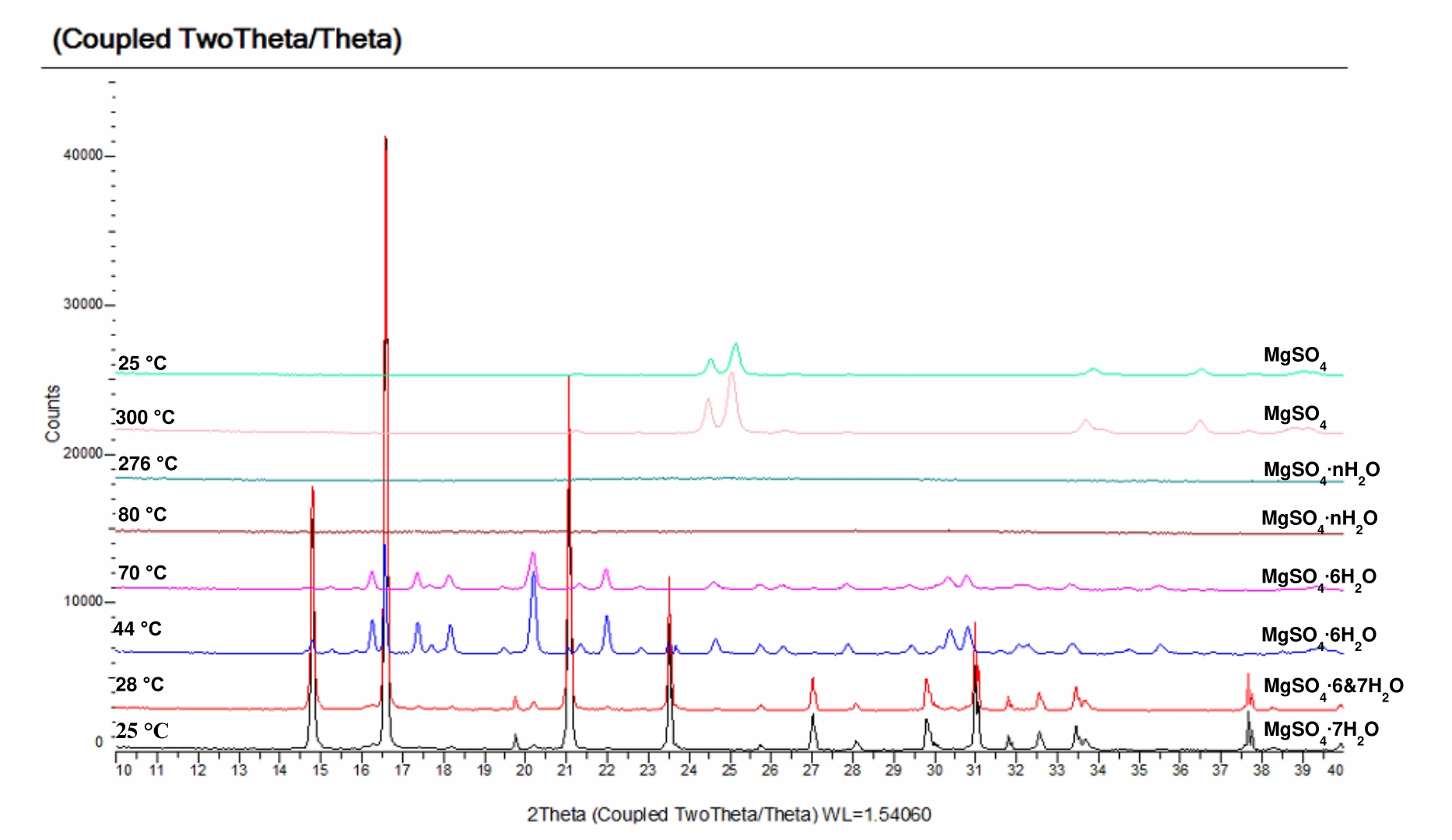
Task: Select the 276 °C temperature label
Action: 147,464
